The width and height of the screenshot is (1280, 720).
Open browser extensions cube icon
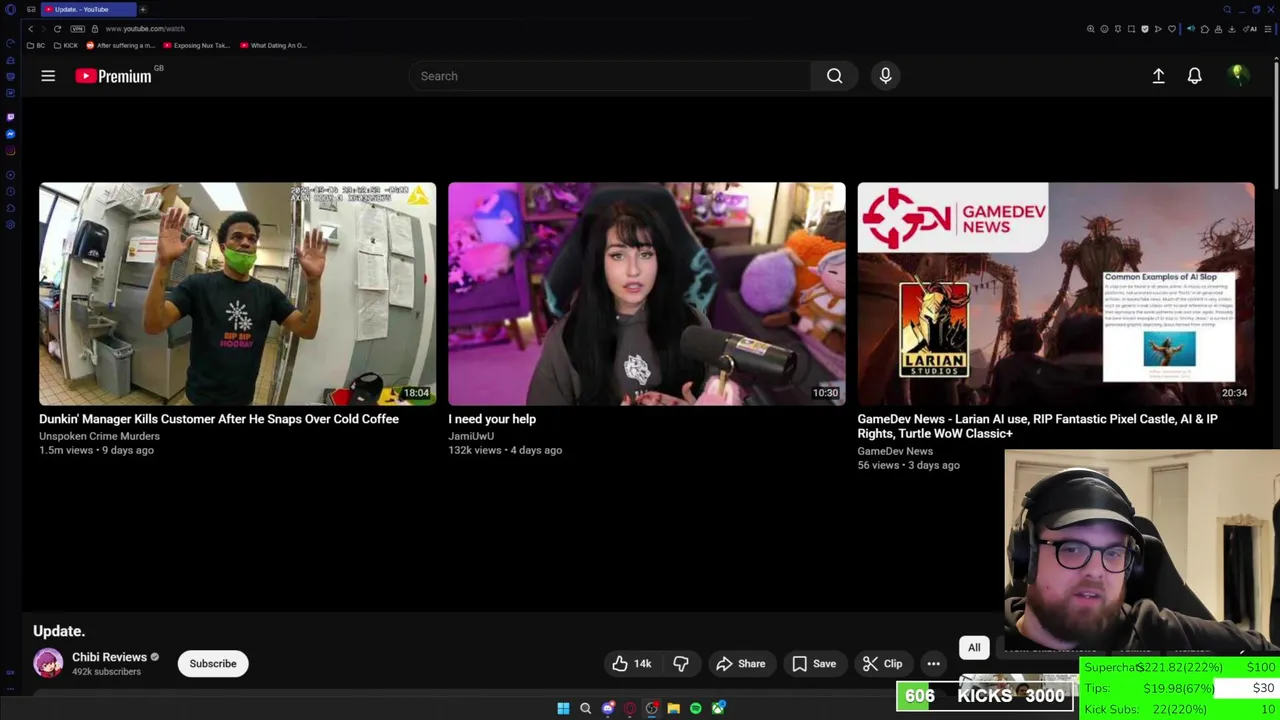click(1205, 29)
